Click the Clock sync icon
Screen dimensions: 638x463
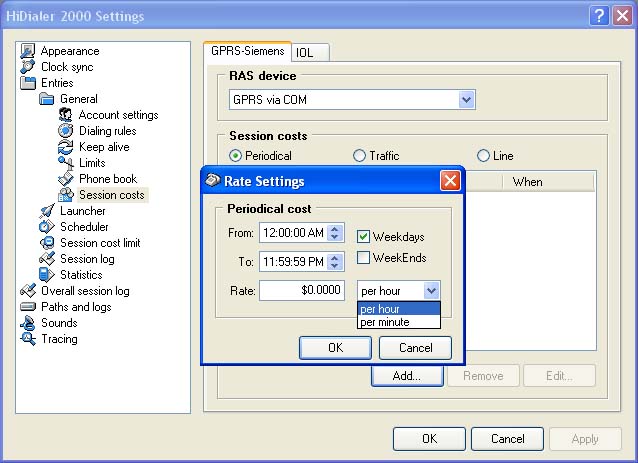click(28, 67)
